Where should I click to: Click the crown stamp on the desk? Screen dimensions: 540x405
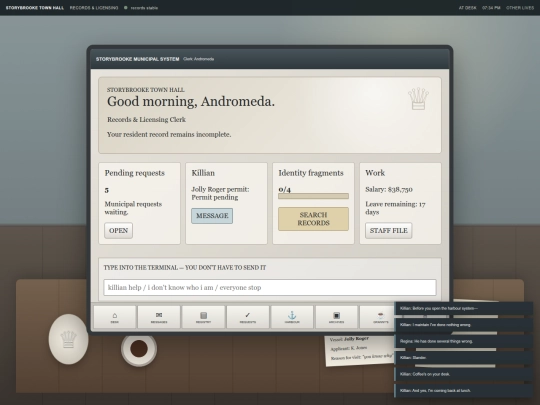(68, 339)
